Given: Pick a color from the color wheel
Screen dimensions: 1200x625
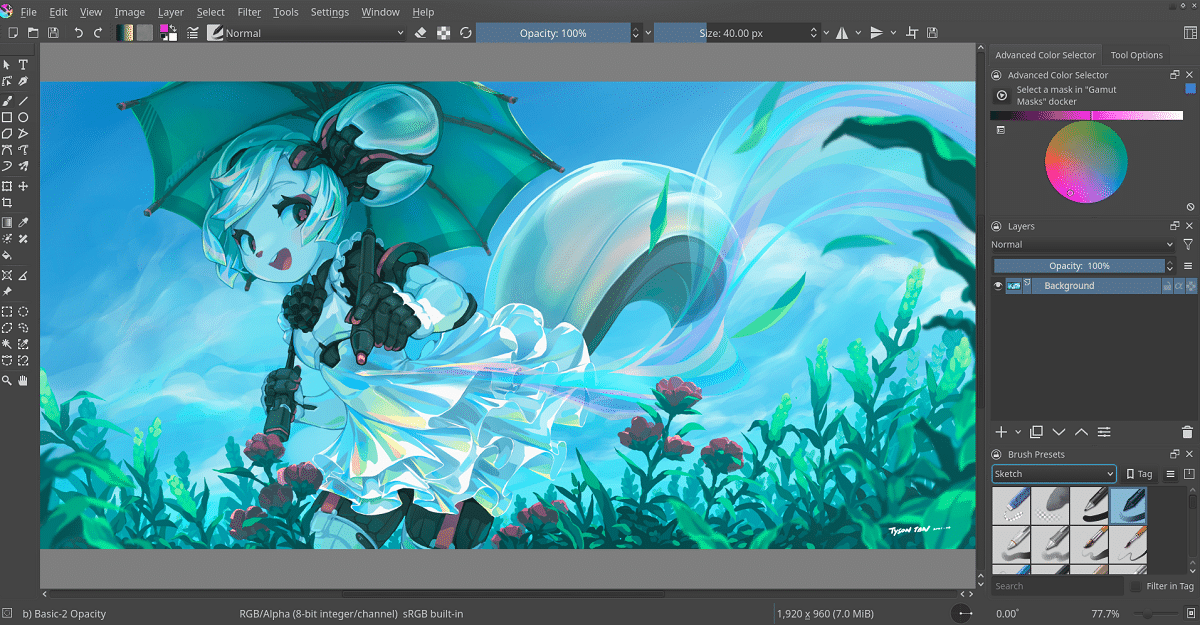Looking at the screenshot, I should (x=1087, y=162).
